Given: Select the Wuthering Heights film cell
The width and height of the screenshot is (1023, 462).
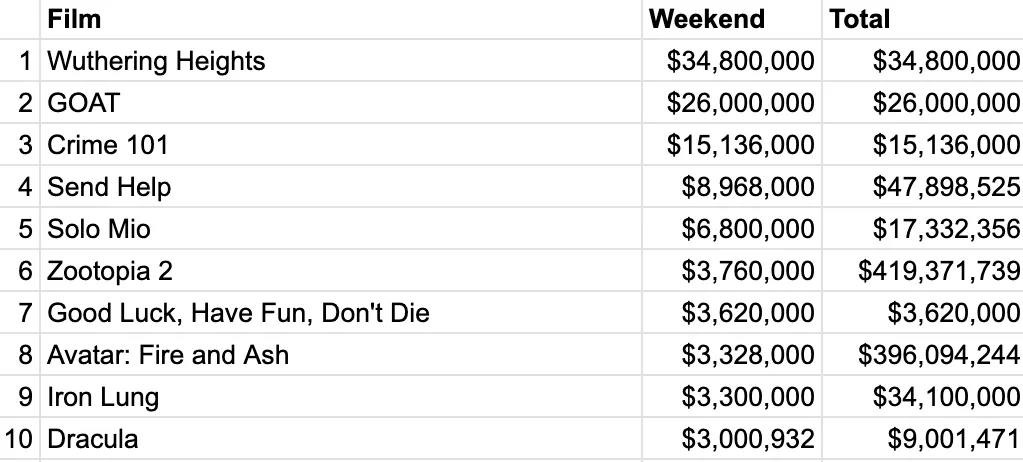Looking at the screenshot, I should pyautogui.click(x=156, y=61).
